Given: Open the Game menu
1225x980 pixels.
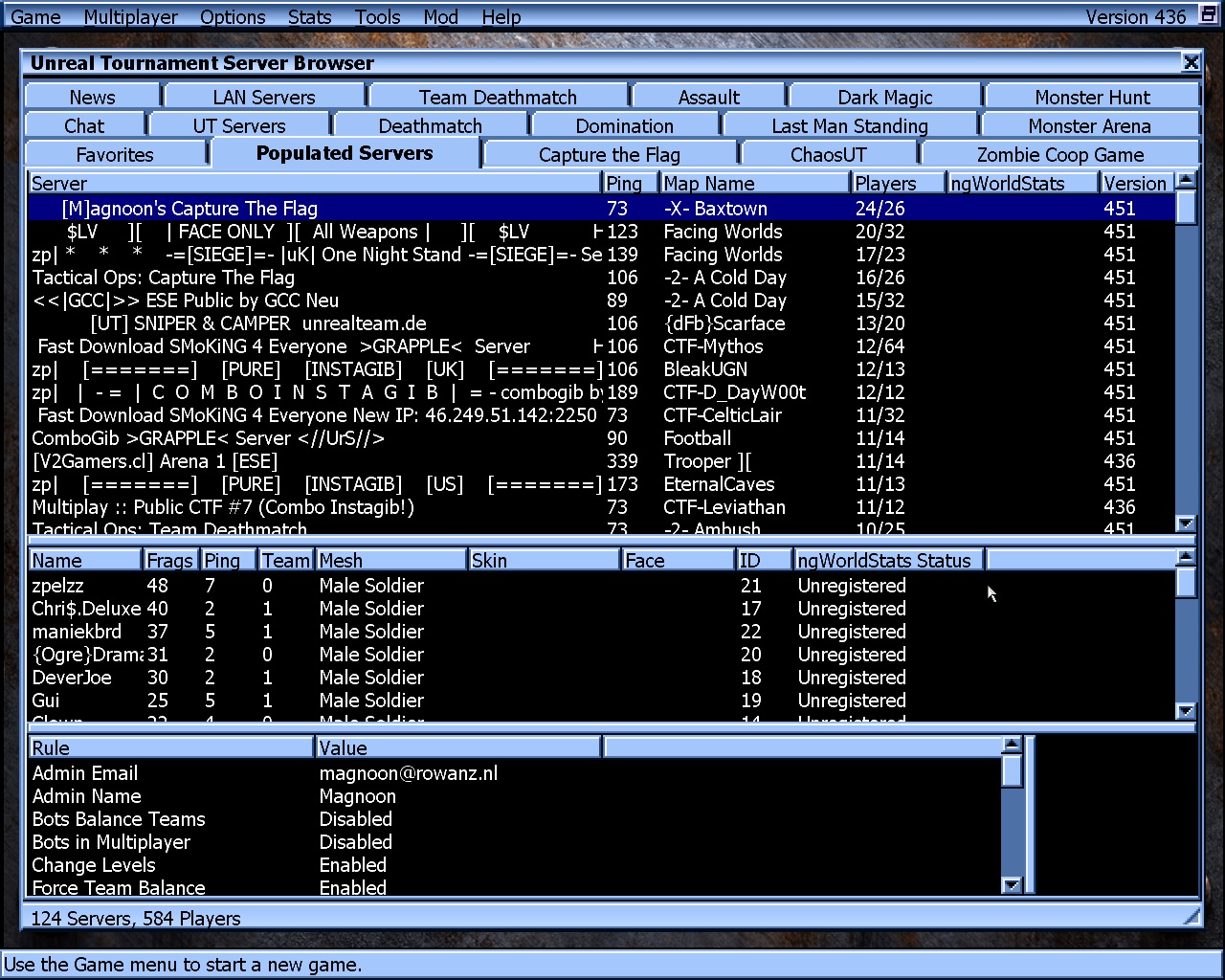Looking at the screenshot, I should pyautogui.click(x=35, y=16).
